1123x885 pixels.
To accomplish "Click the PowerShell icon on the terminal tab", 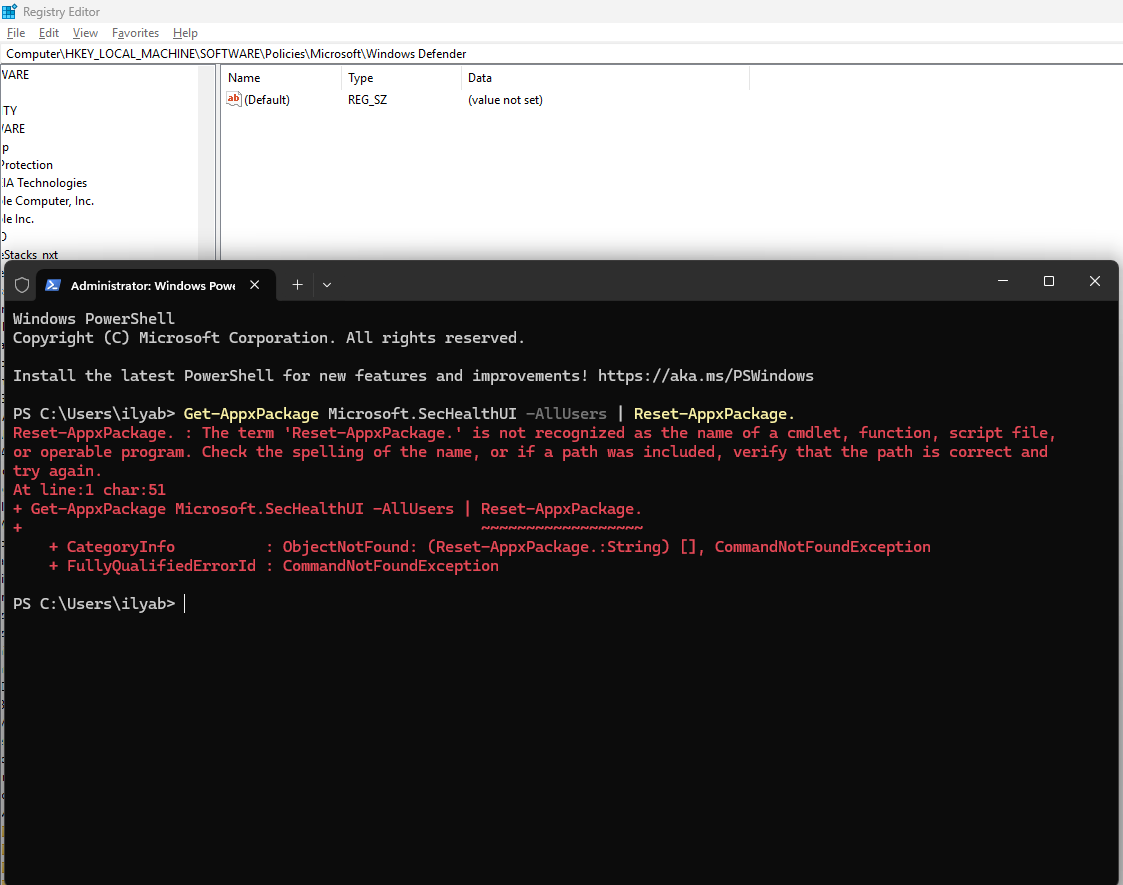I will click(53, 284).
